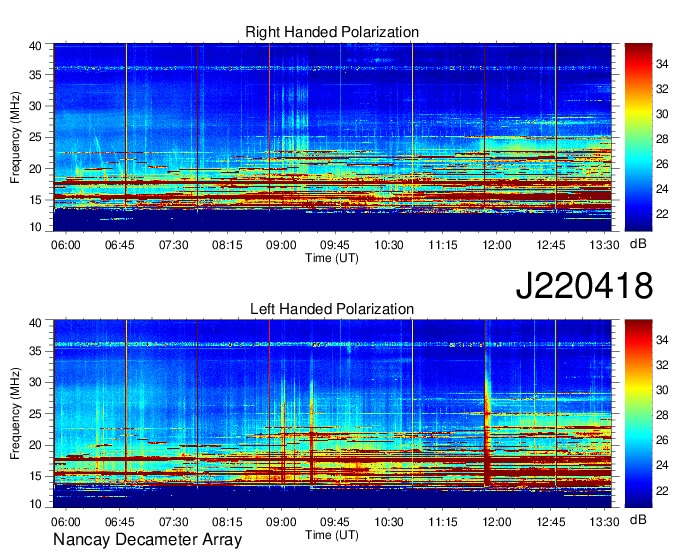This screenshot has width=680, height=552.
Task: Click the 34 value on Right Handed colorbar
Action: coord(662,64)
